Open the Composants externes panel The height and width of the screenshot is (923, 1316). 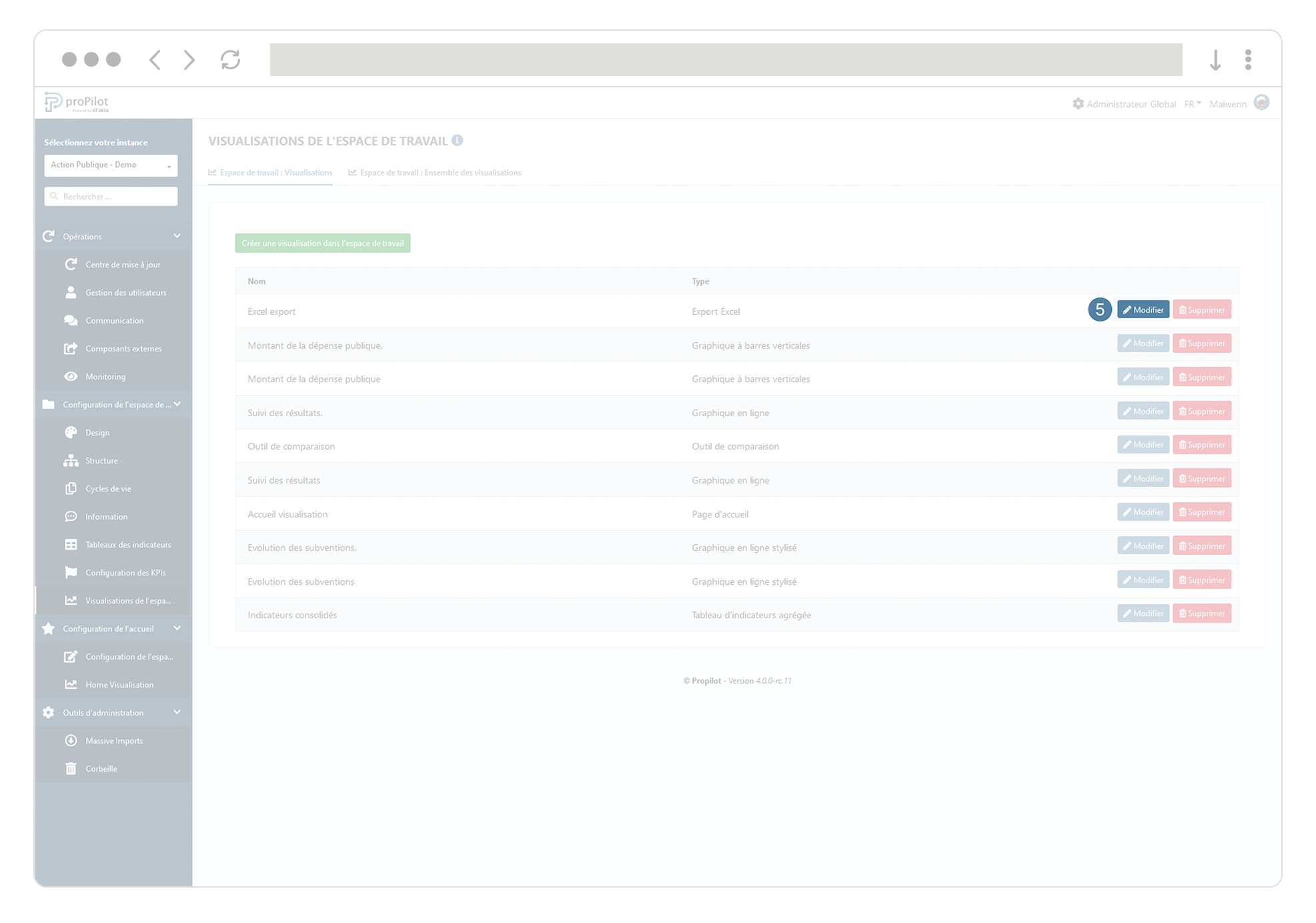coord(123,348)
